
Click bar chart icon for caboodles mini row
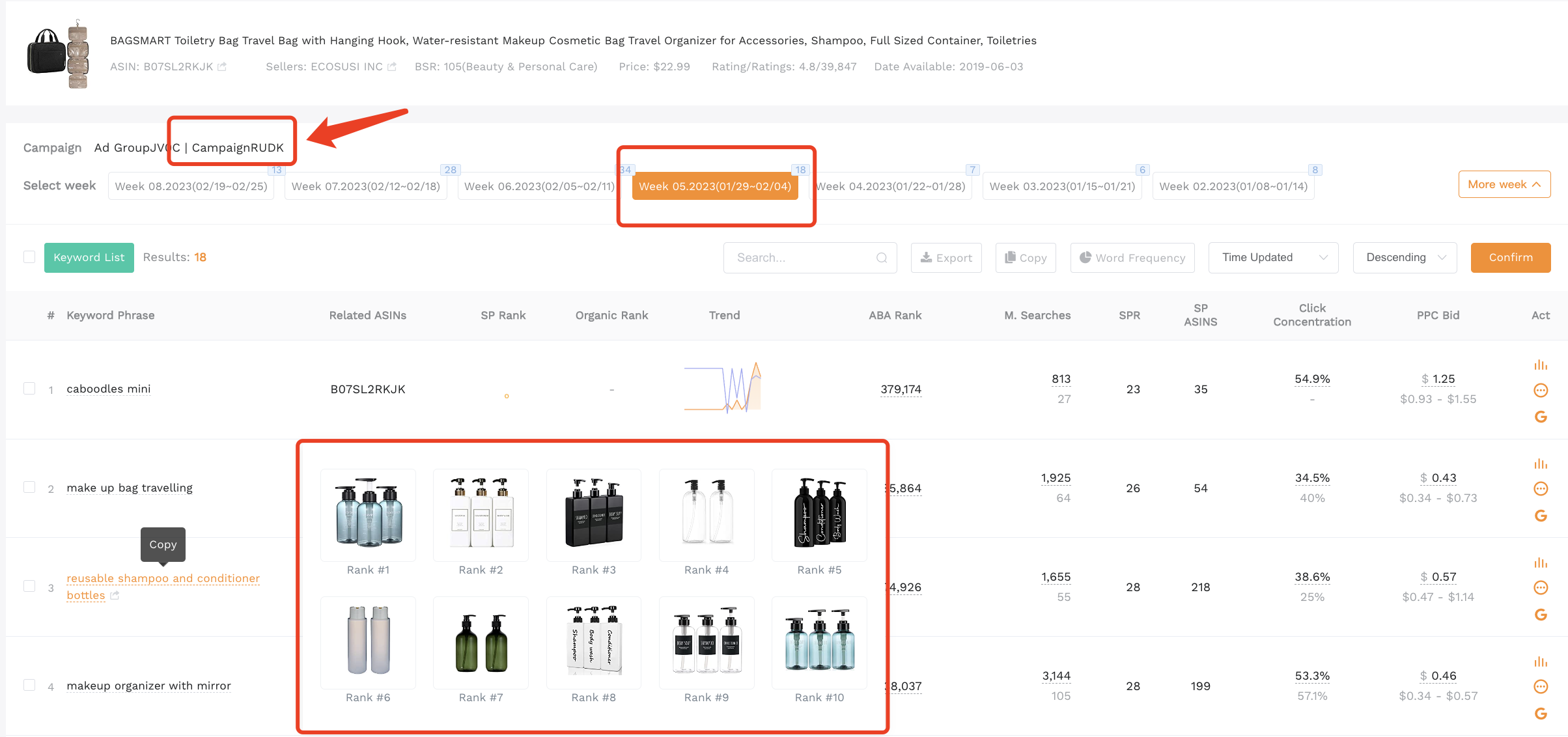tap(1541, 365)
